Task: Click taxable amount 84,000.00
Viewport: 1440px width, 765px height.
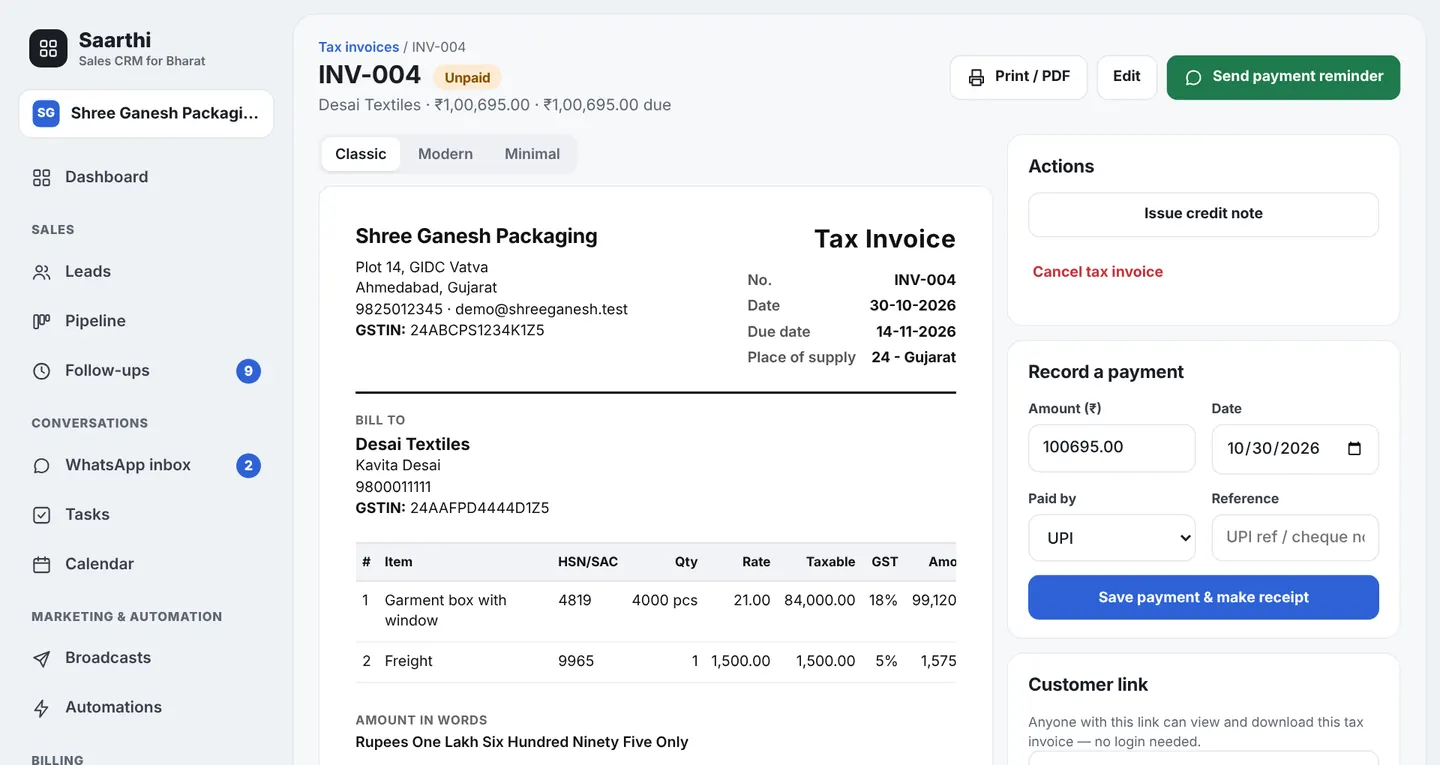Action: tap(820, 600)
